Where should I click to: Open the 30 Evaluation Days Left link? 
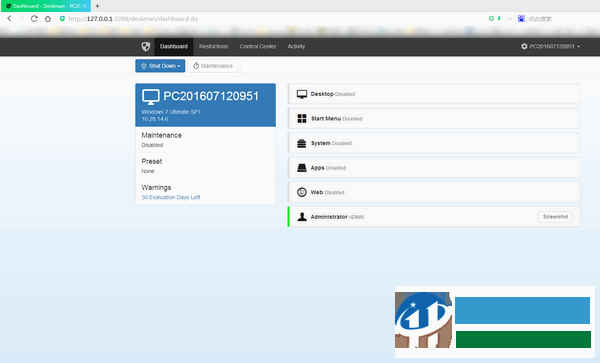pos(171,197)
